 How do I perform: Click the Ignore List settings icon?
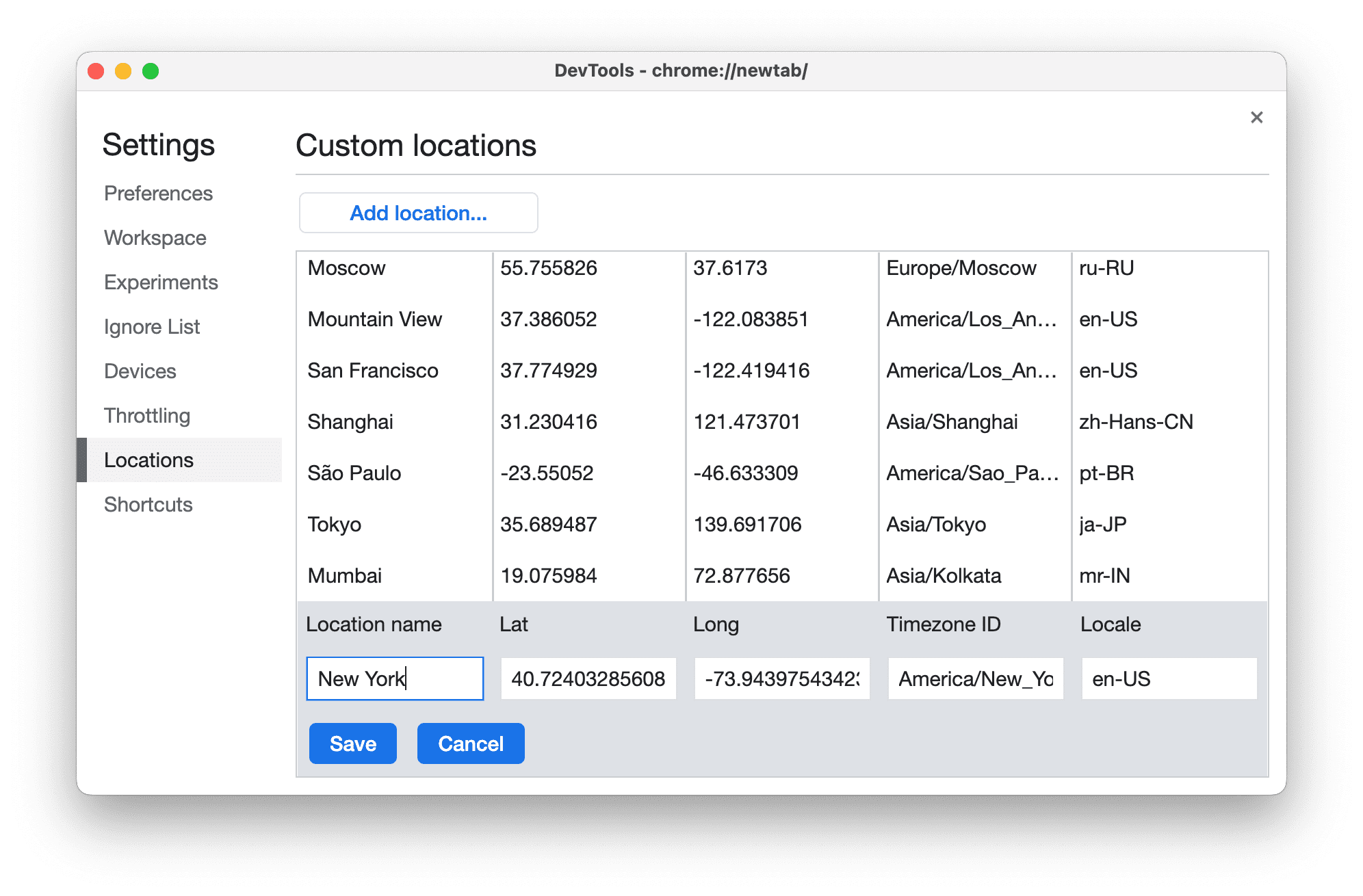coord(153,325)
